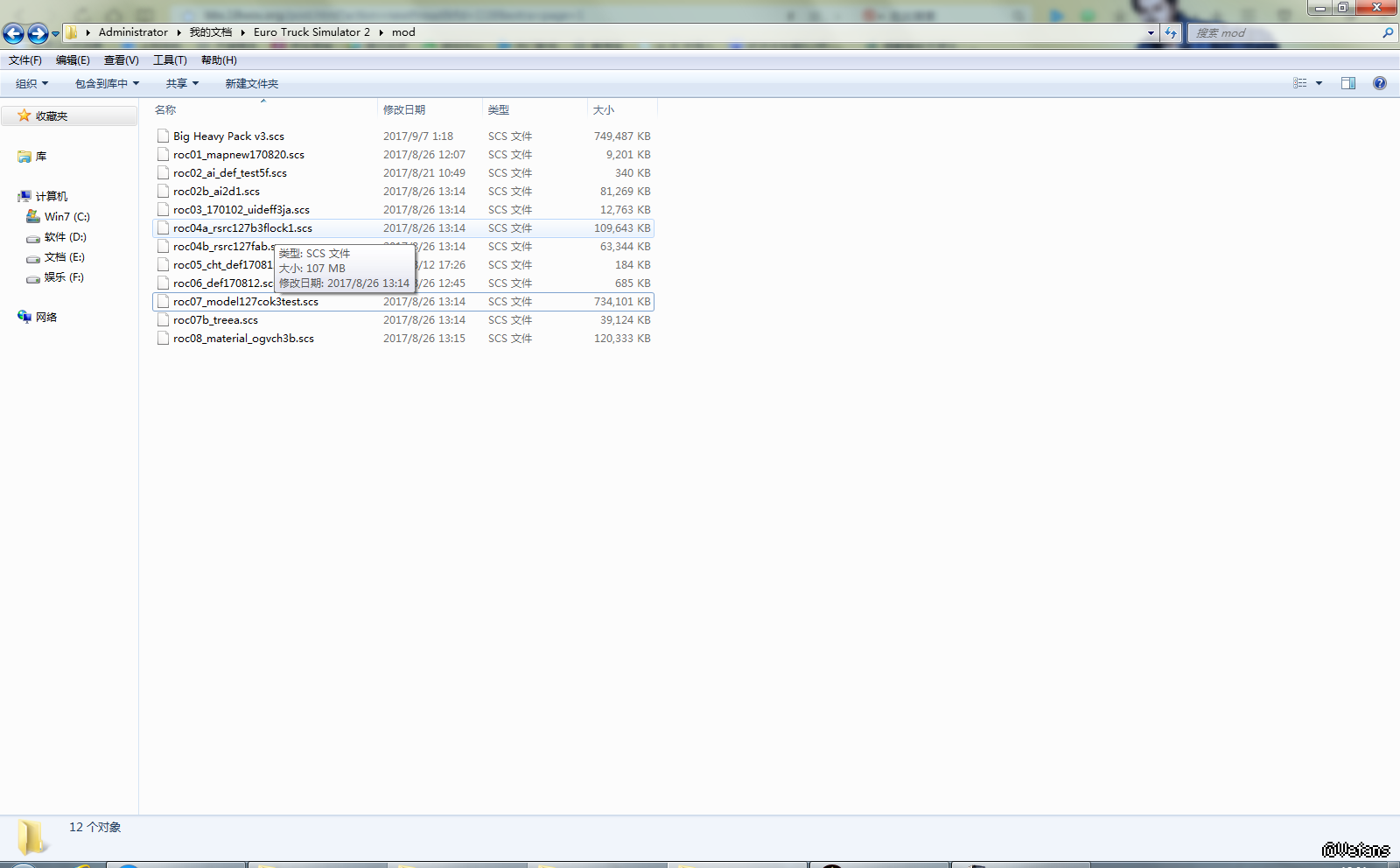Expand the arrow after 我的文档 in the breadcrumb
Screen dimensions: 1400x868
[242, 32]
